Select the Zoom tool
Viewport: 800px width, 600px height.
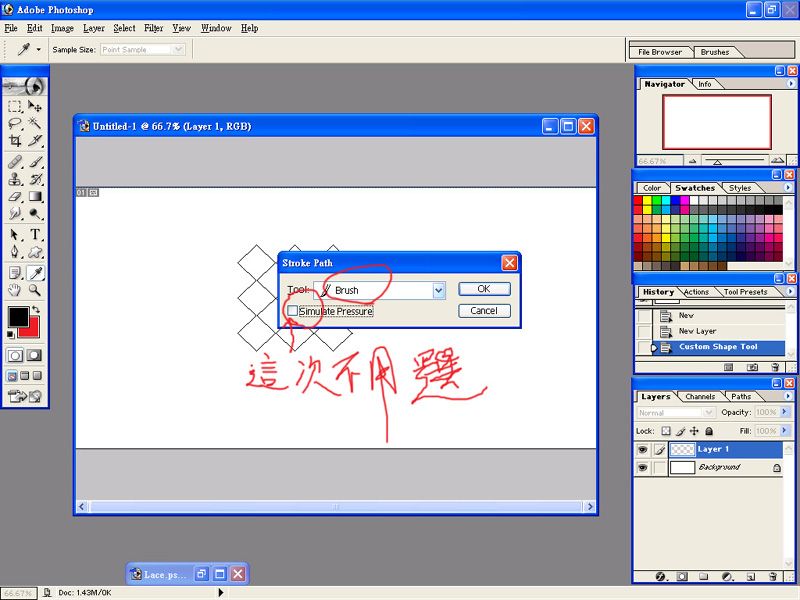[35, 290]
